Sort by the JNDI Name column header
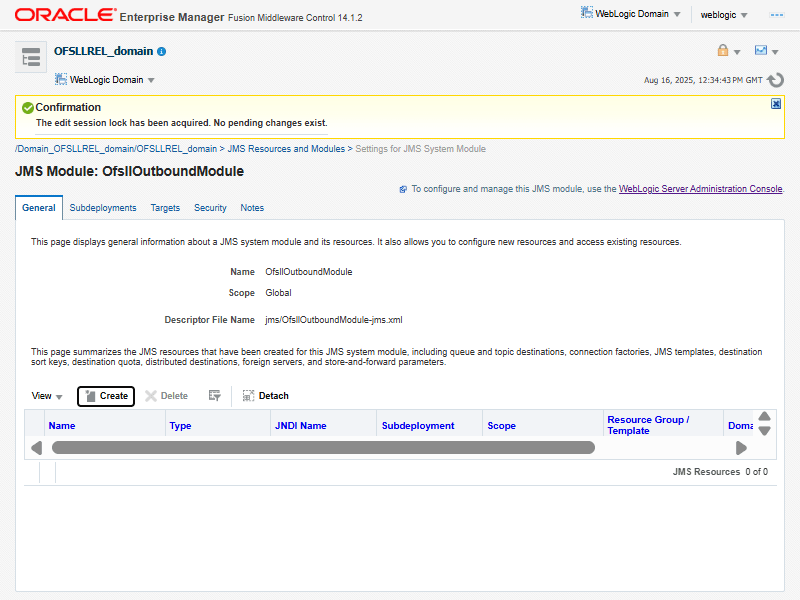 tap(301, 426)
